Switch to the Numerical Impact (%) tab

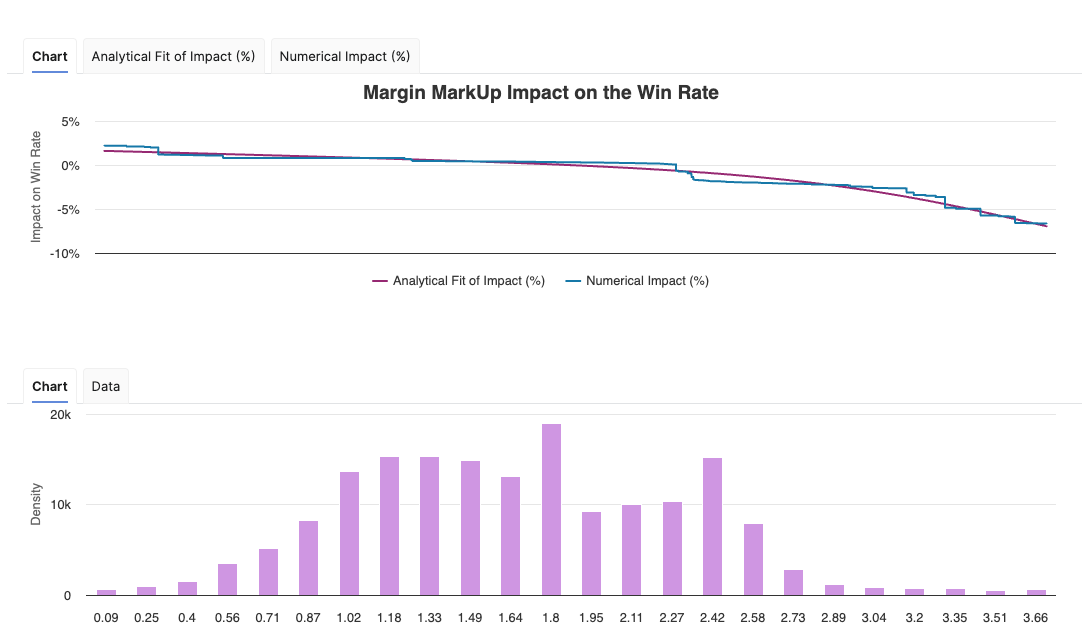(345, 57)
